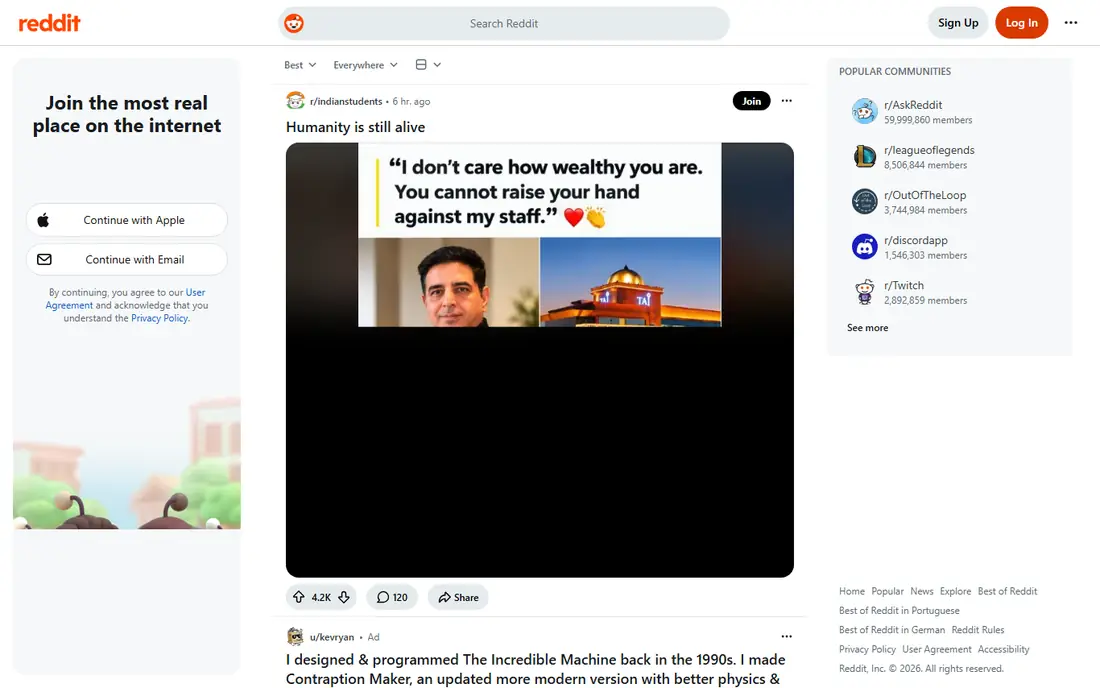
Task: Focus the Search Reddit input field
Action: 504,23
